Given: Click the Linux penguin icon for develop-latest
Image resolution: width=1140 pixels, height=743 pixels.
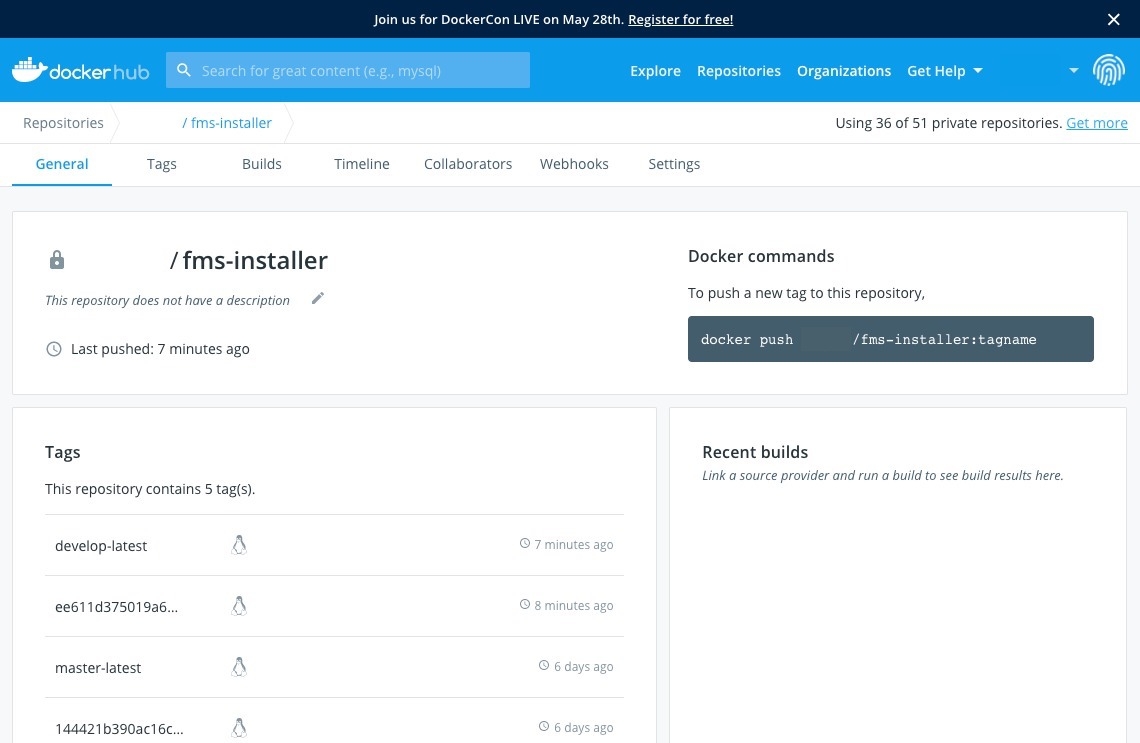Looking at the screenshot, I should click(x=239, y=545).
